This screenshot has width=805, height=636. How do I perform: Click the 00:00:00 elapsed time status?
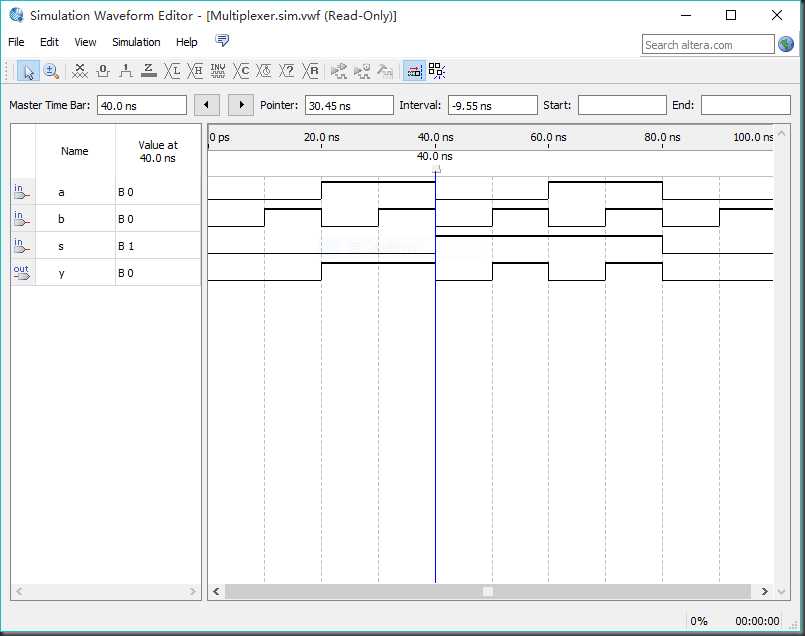pyautogui.click(x=757, y=621)
